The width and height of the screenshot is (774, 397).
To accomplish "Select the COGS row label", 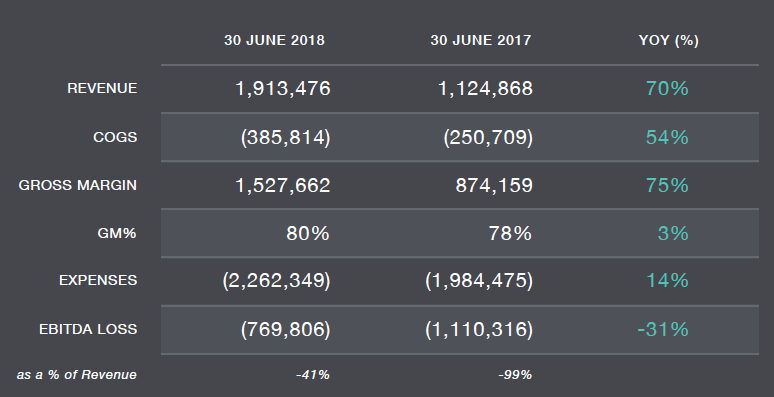I will [x=115, y=137].
